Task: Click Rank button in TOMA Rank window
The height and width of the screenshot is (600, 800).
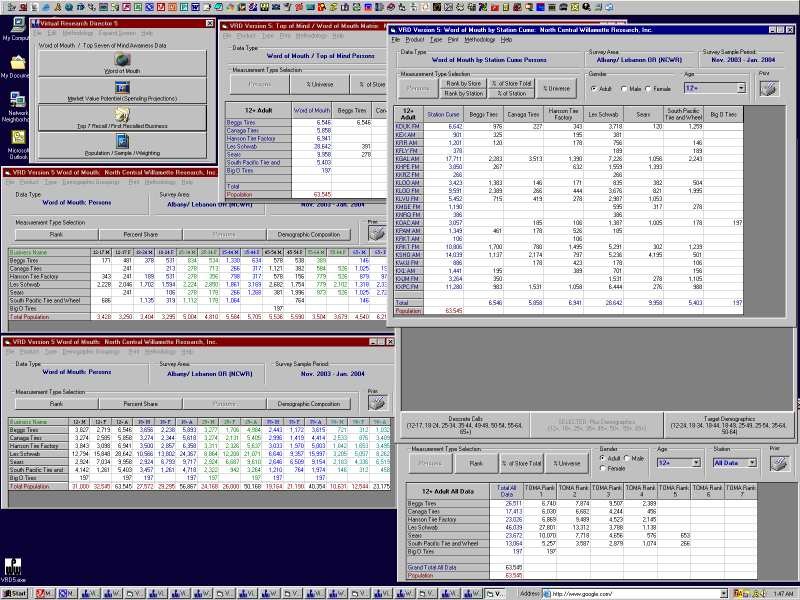Action: 476,463
